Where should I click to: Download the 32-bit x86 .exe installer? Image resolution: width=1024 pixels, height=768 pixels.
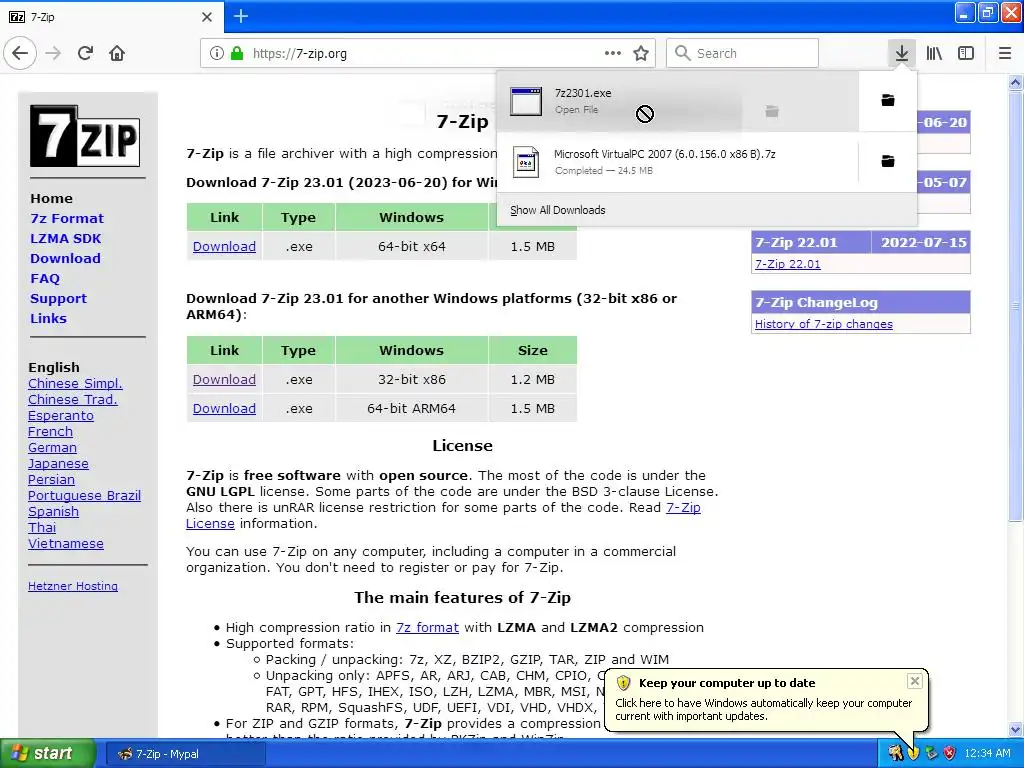[x=224, y=379]
